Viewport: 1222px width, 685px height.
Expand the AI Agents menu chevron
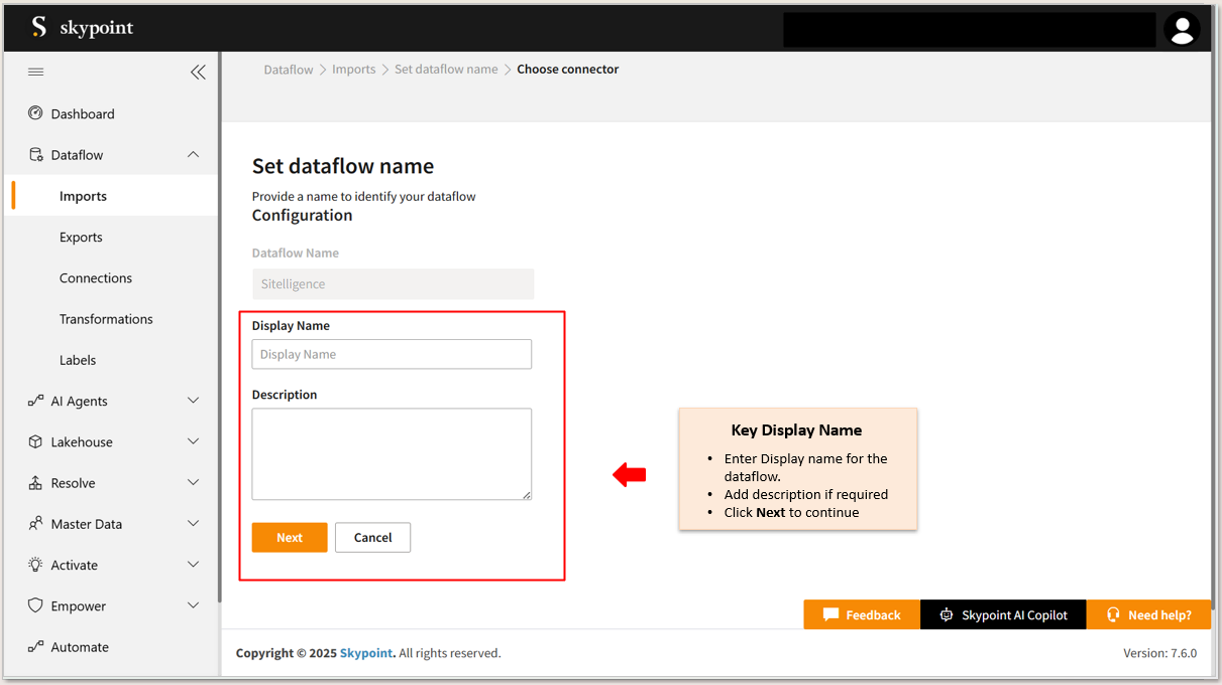(x=193, y=401)
